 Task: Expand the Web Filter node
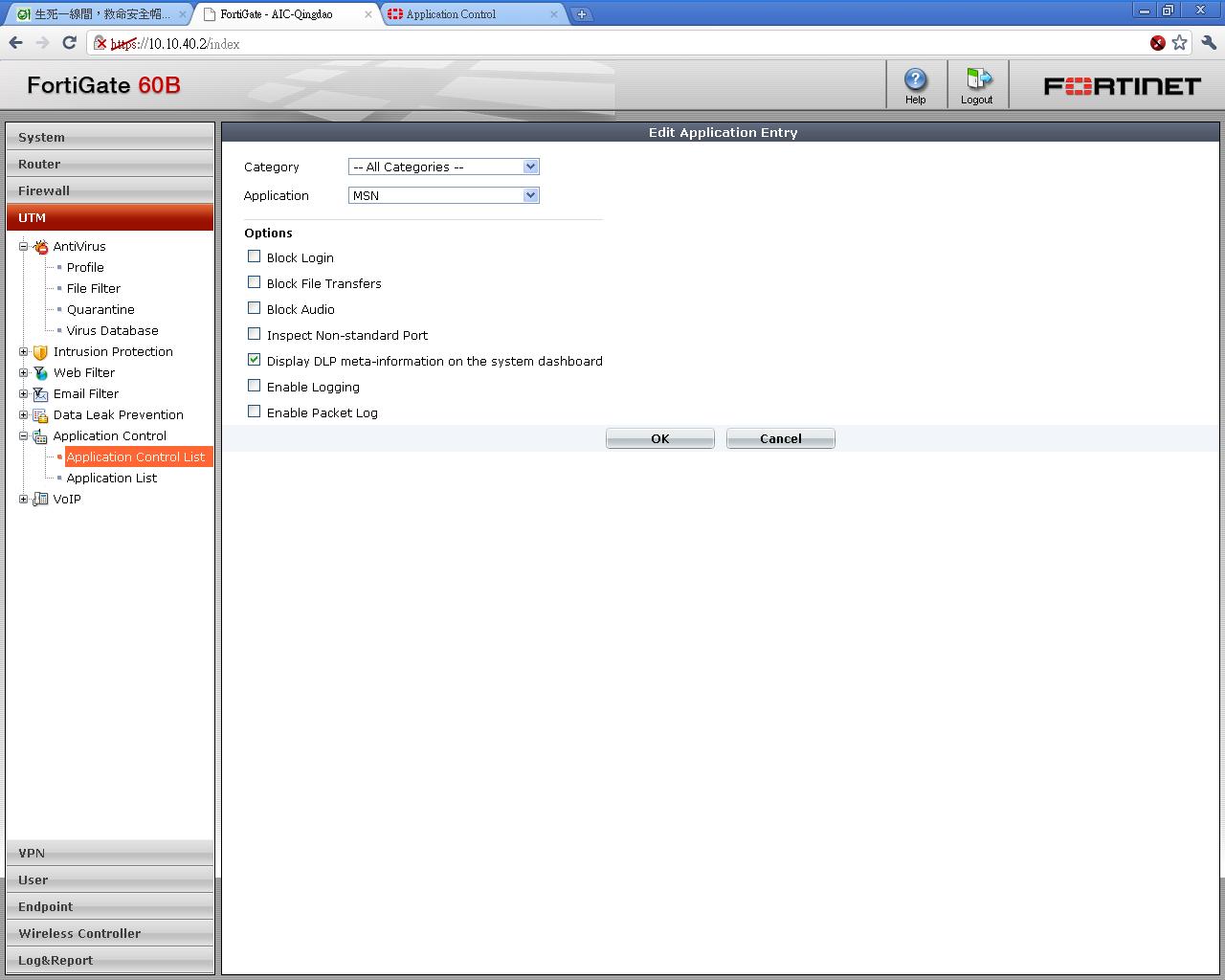click(23, 373)
